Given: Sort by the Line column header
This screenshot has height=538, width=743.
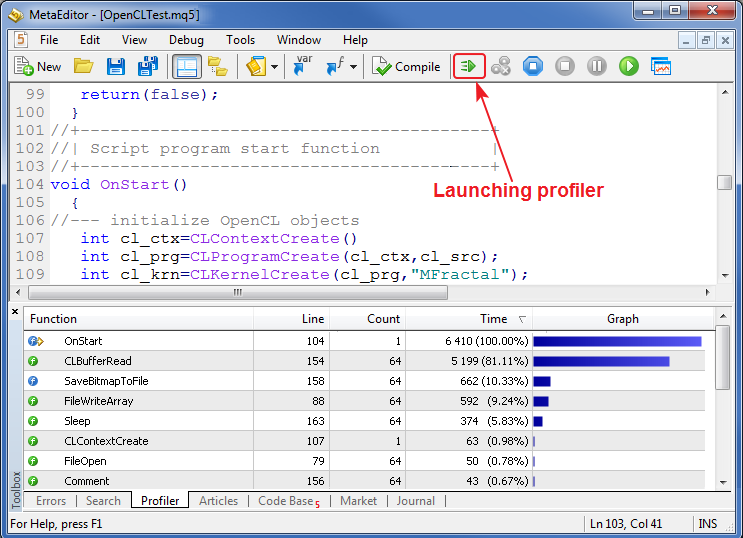Looking at the screenshot, I should [291, 319].
